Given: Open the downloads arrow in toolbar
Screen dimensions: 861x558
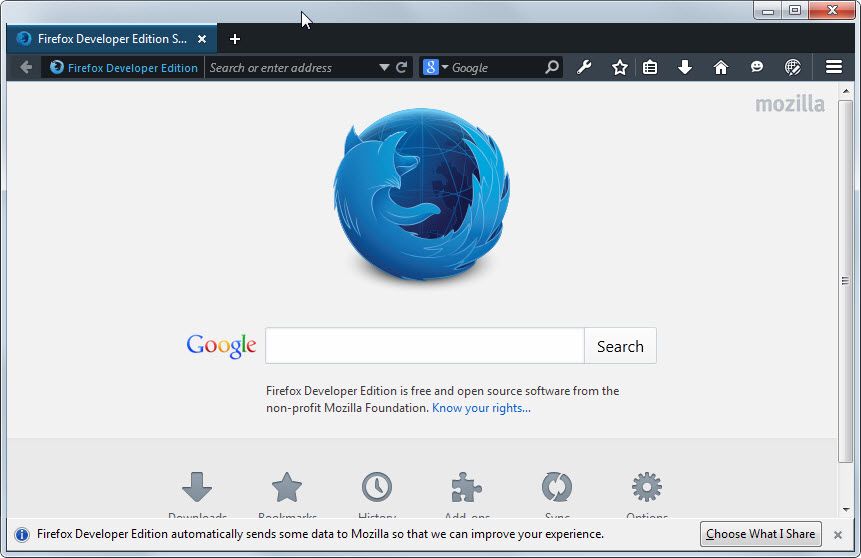Looking at the screenshot, I should (x=685, y=68).
